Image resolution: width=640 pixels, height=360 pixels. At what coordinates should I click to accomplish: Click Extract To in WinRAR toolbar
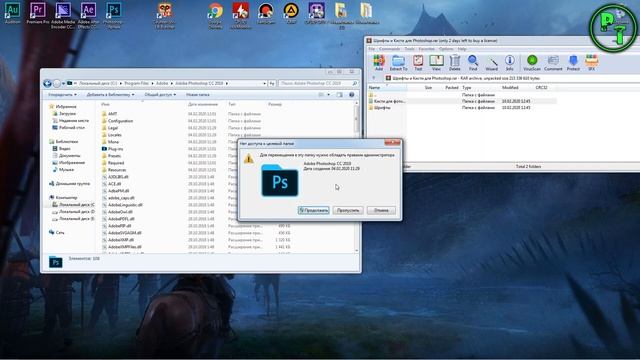click(x=398, y=63)
